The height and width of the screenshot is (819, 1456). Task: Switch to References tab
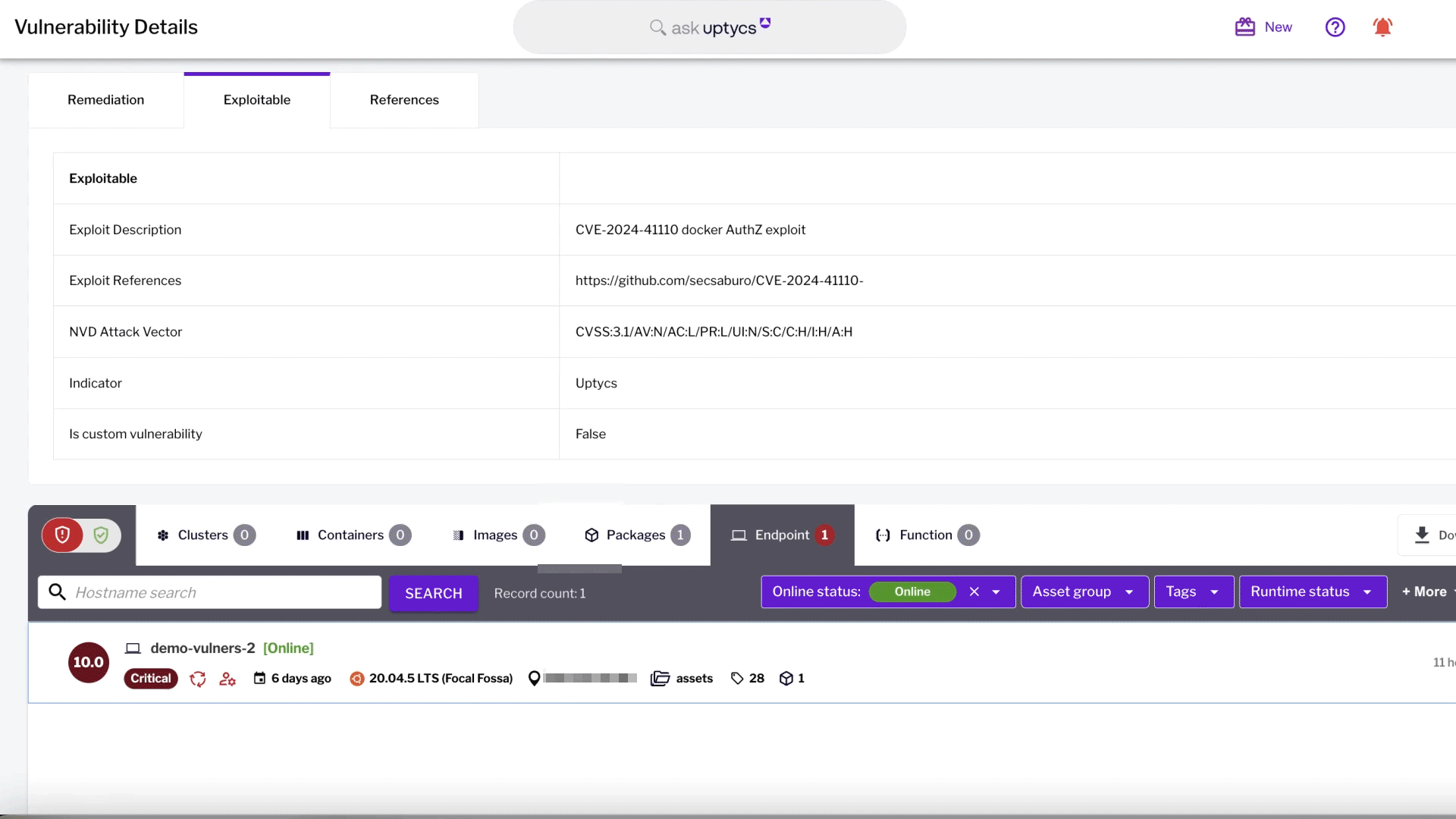pyautogui.click(x=404, y=100)
